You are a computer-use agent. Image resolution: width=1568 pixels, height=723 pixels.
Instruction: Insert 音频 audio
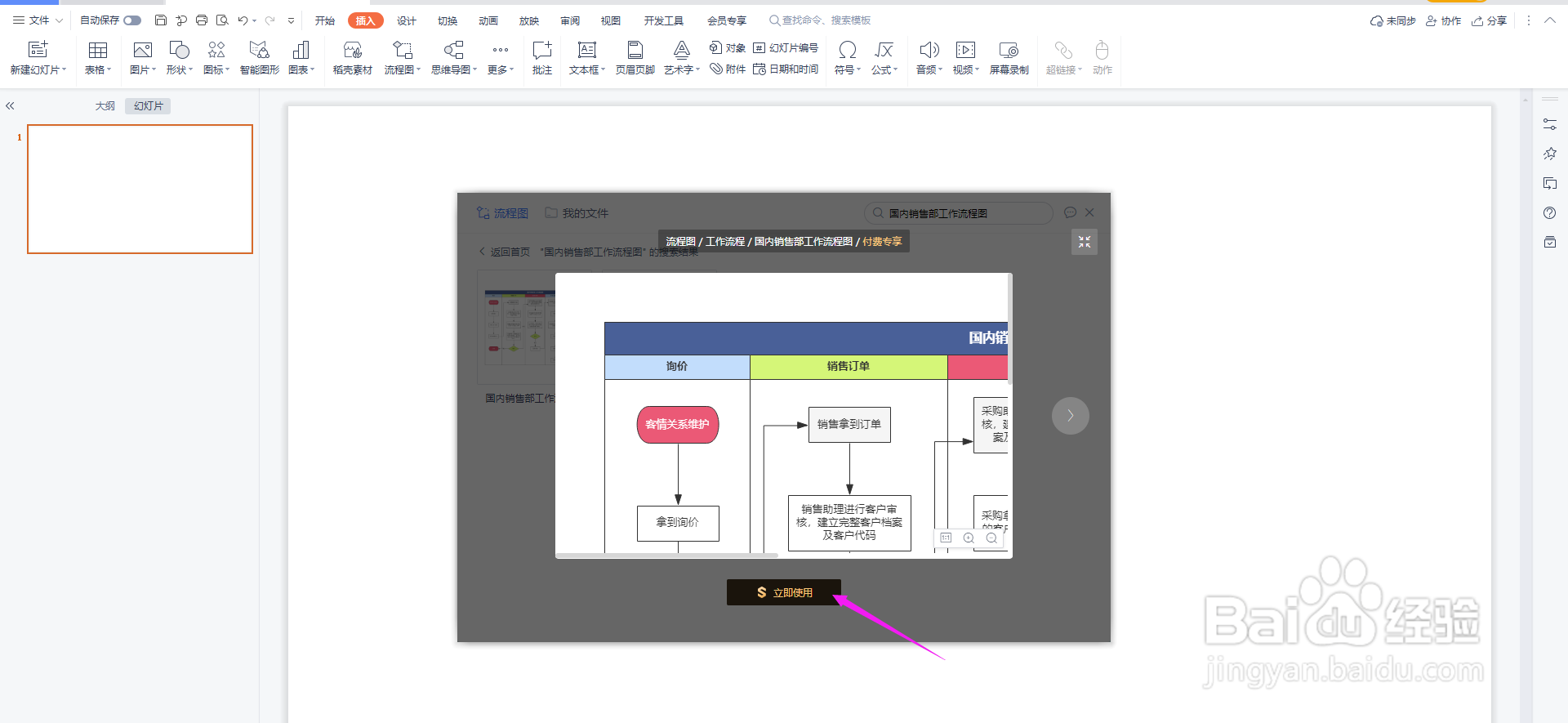[x=929, y=58]
